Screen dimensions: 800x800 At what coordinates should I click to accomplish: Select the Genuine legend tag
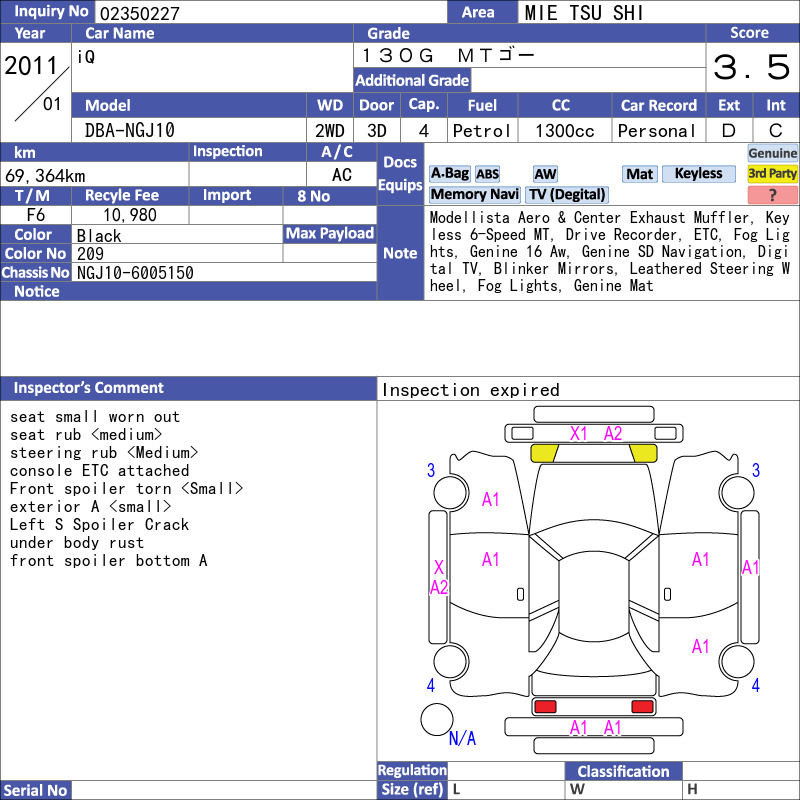coord(772,153)
